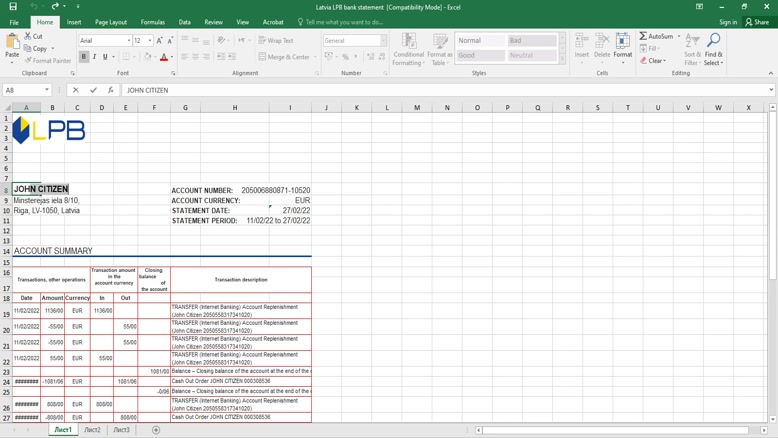The height and width of the screenshot is (438, 778).
Task: Click the Insert Function fx icon
Action: click(x=111, y=90)
